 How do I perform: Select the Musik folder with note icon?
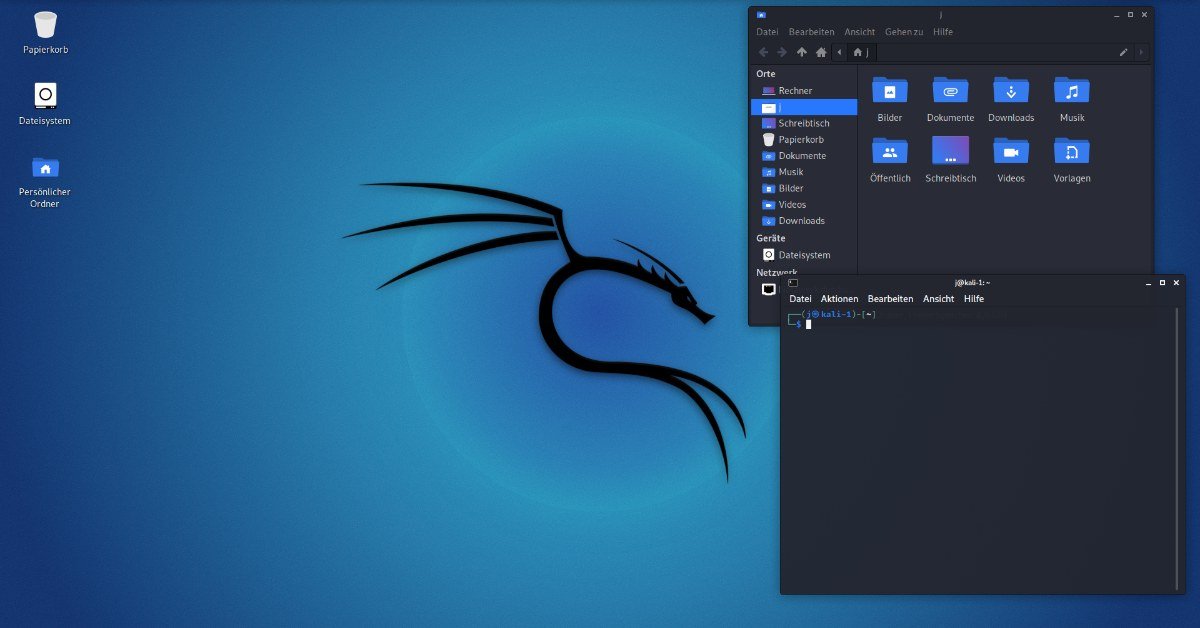click(1072, 100)
